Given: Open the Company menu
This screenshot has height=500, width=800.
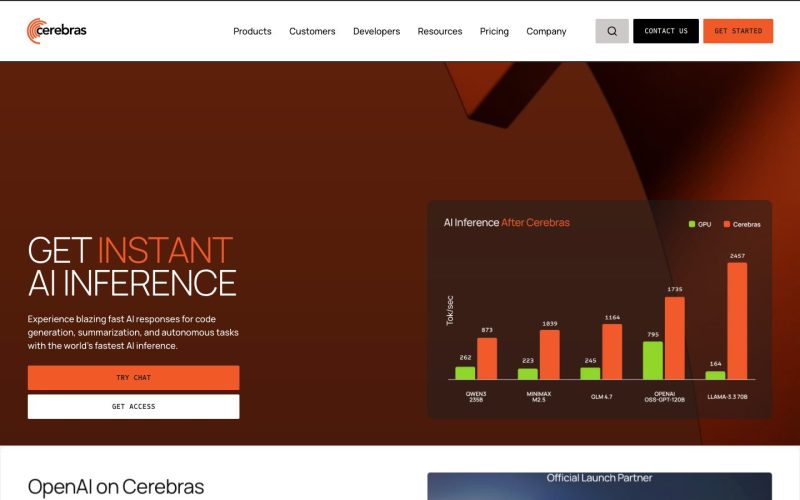Looking at the screenshot, I should 546,31.
